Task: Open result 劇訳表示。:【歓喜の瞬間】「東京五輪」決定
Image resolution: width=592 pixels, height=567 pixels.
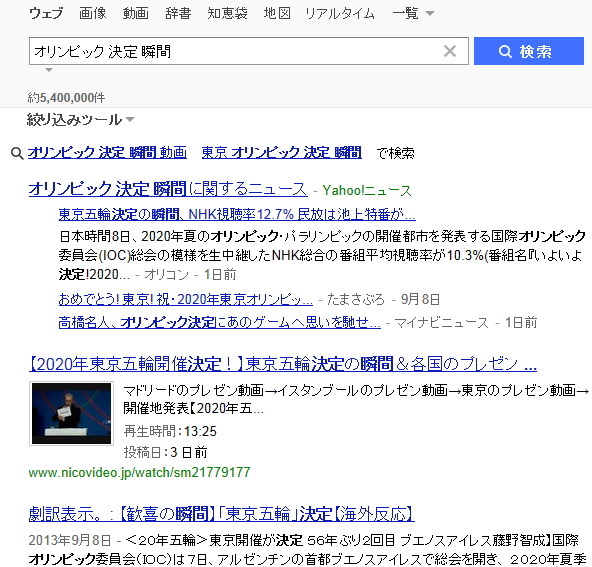Action: (x=222, y=514)
